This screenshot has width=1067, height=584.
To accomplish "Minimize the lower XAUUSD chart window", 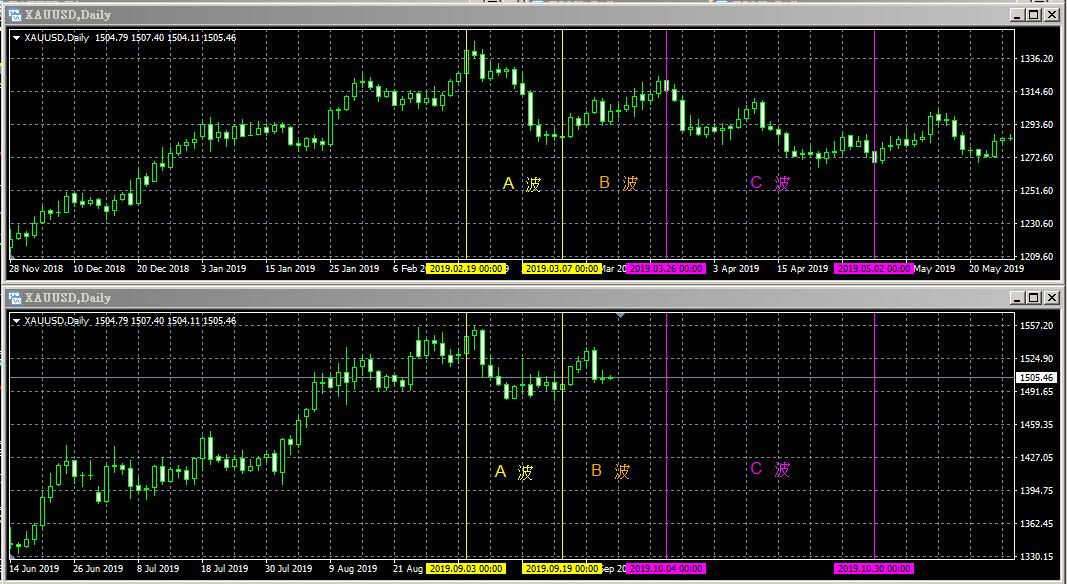I will [x=1019, y=297].
